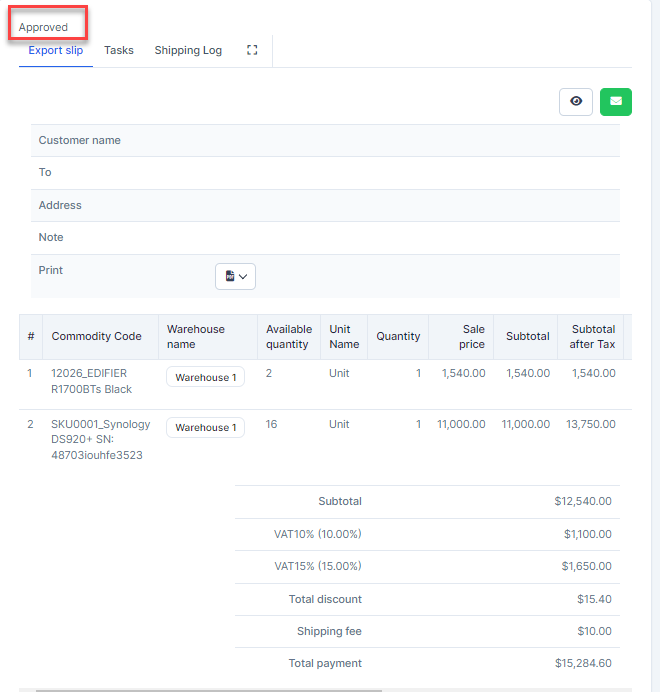Click the Subtotal after Tax column header

coord(593,336)
